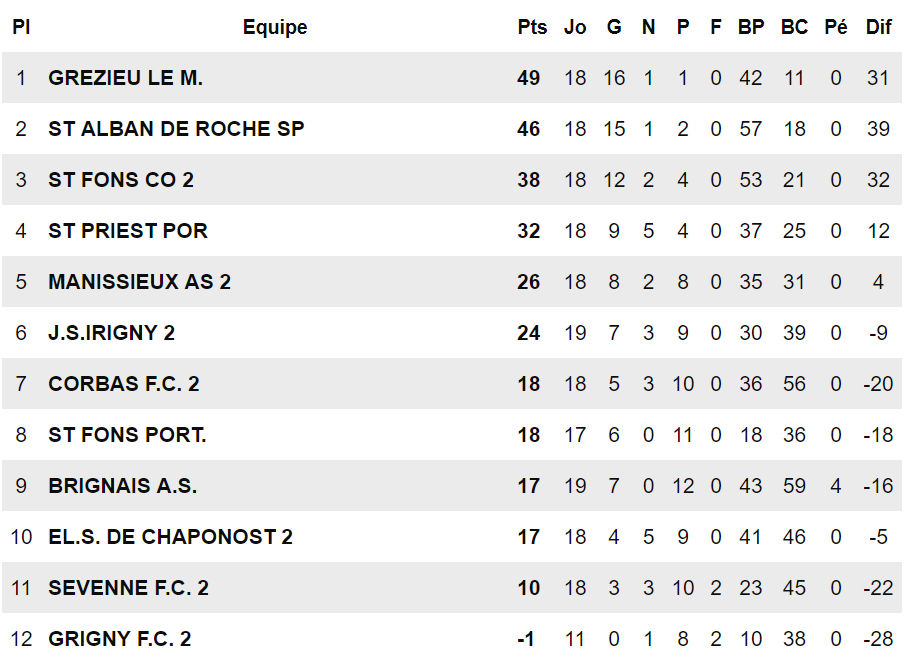Select the ST FONS PORT. team
This screenshot has height=666, width=905.
point(127,435)
